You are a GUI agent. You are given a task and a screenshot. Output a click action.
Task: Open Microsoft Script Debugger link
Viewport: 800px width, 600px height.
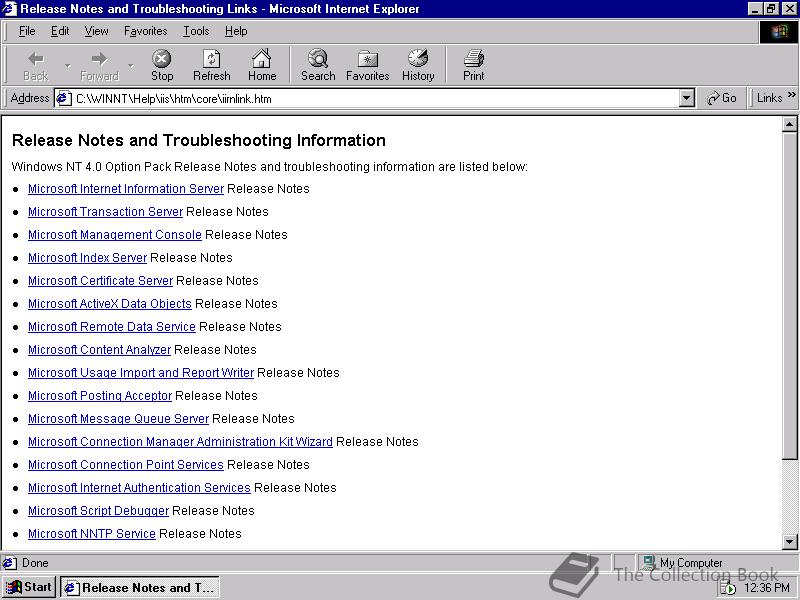tap(98, 510)
